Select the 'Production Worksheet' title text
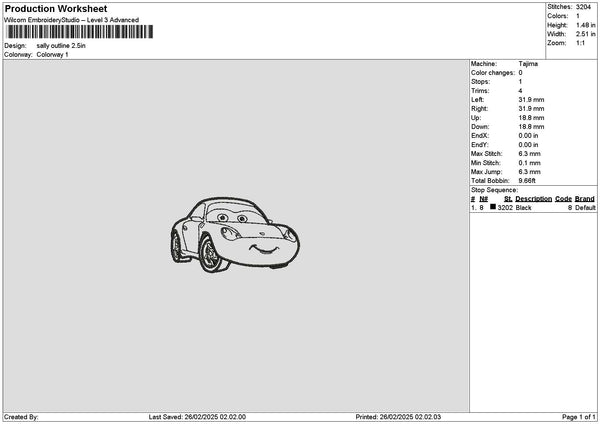The image size is (600, 424). point(56,8)
